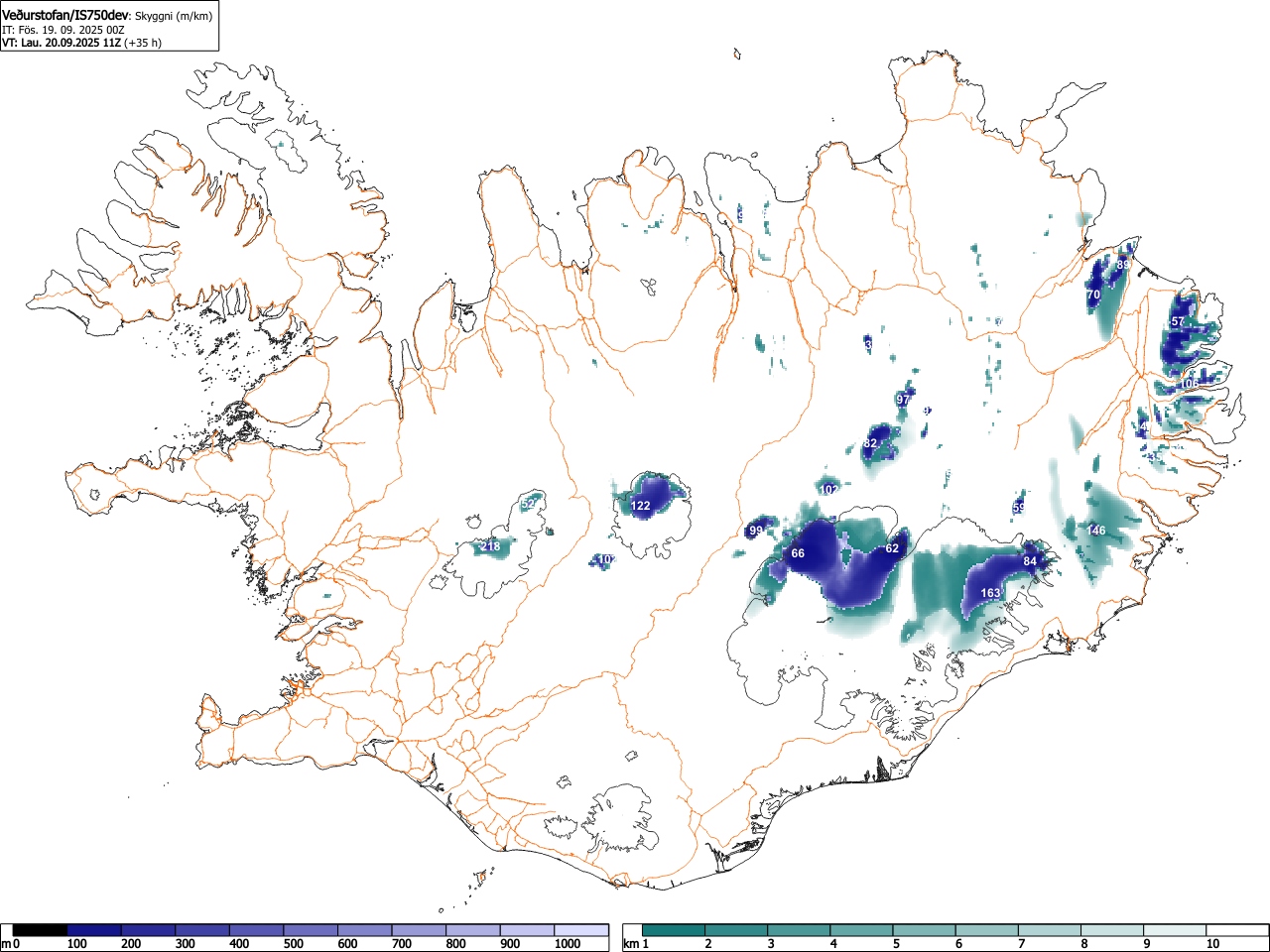Screen dimensions: 1270x952
Task: Click the 100 tick label on meter scale
Action: 76,944
